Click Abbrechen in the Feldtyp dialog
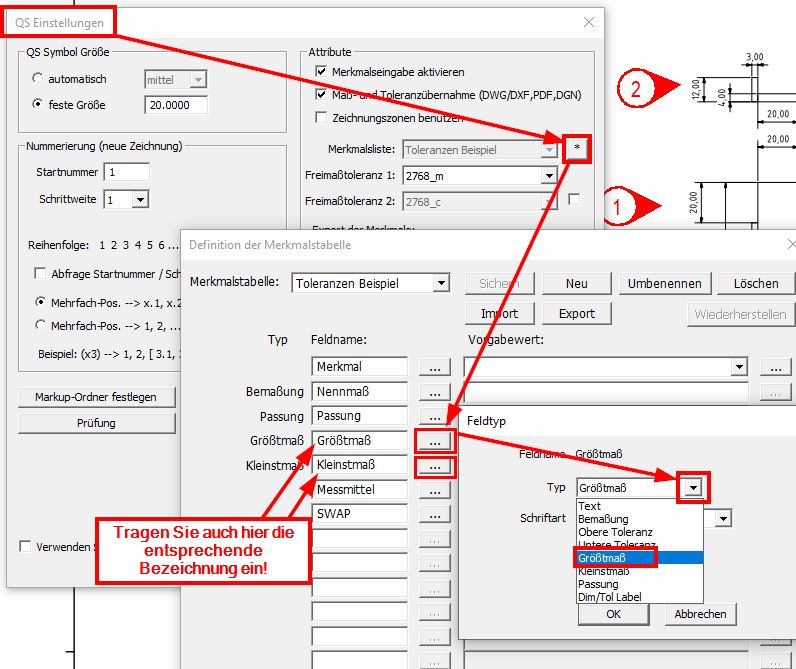The image size is (796, 669). click(701, 614)
